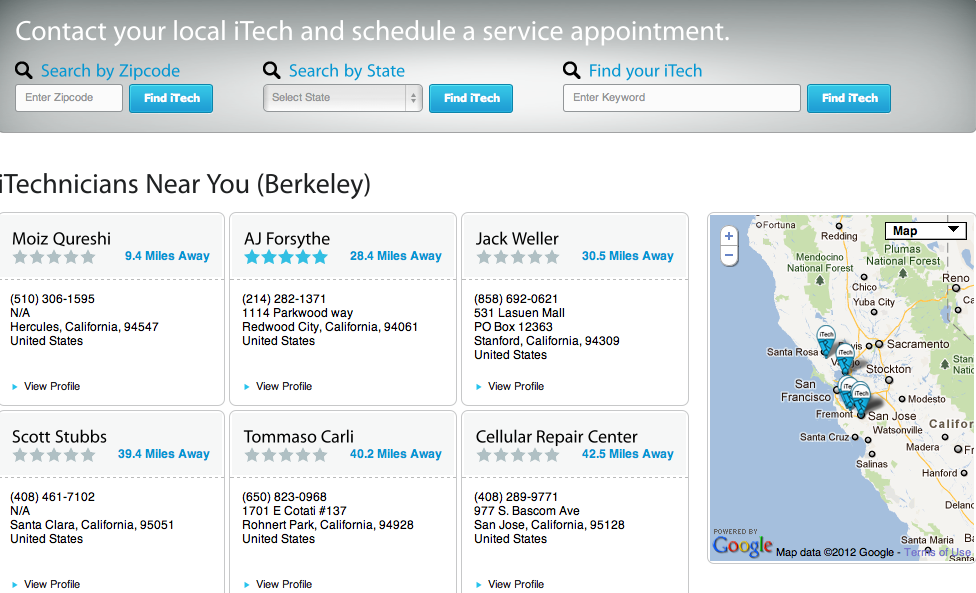Click the magnifier icon beside Find your iTech
This screenshot has height=593, width=976.
click(572, 70)
